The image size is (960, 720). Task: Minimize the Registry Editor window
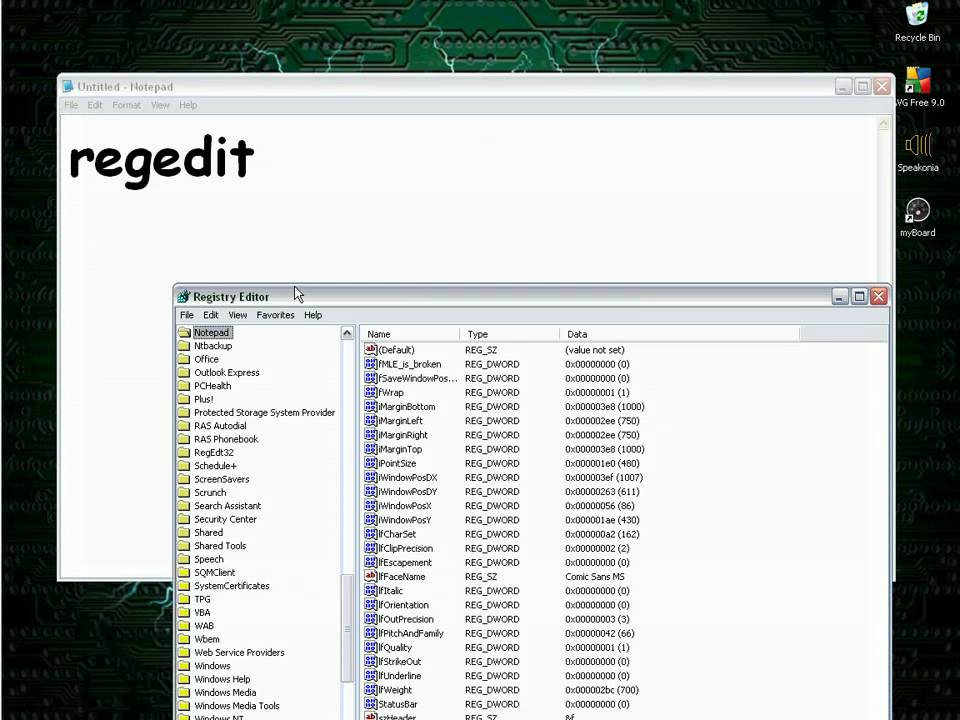click(x=840, y=297)
